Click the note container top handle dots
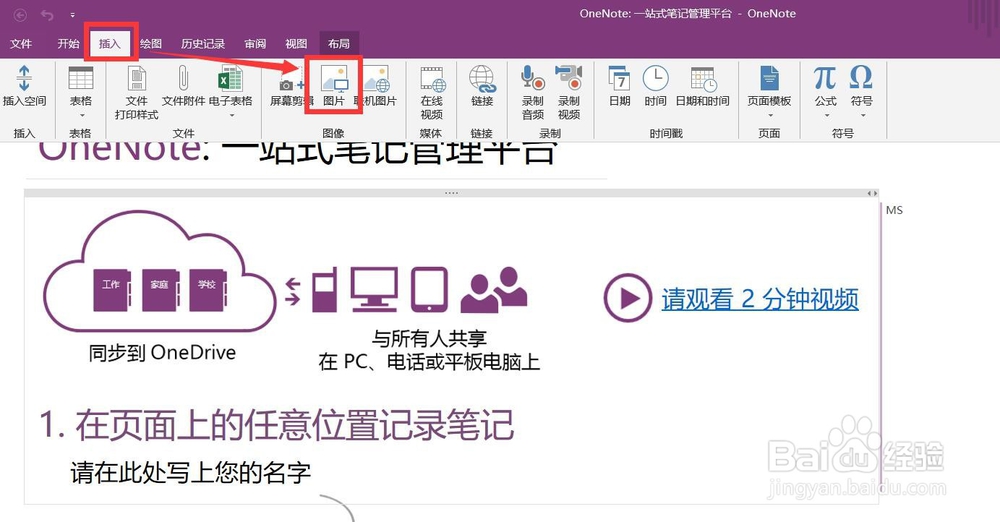Screen dimensions: 1000x522 (452, 193)
